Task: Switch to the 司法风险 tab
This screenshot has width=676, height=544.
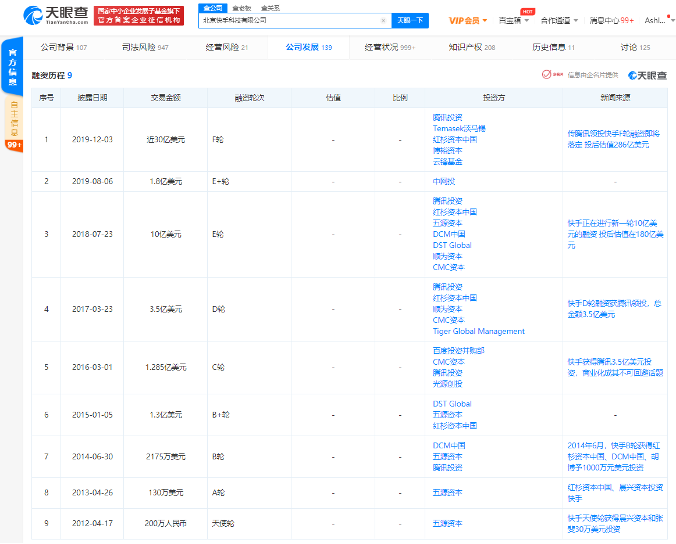Action: [145, 47]
